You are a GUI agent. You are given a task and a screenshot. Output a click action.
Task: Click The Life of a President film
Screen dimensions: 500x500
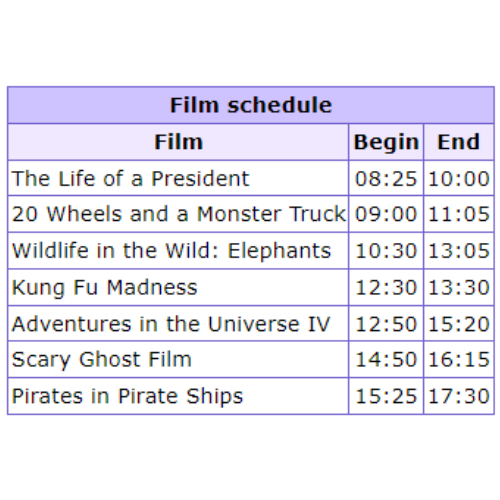(x=130, y=178)
